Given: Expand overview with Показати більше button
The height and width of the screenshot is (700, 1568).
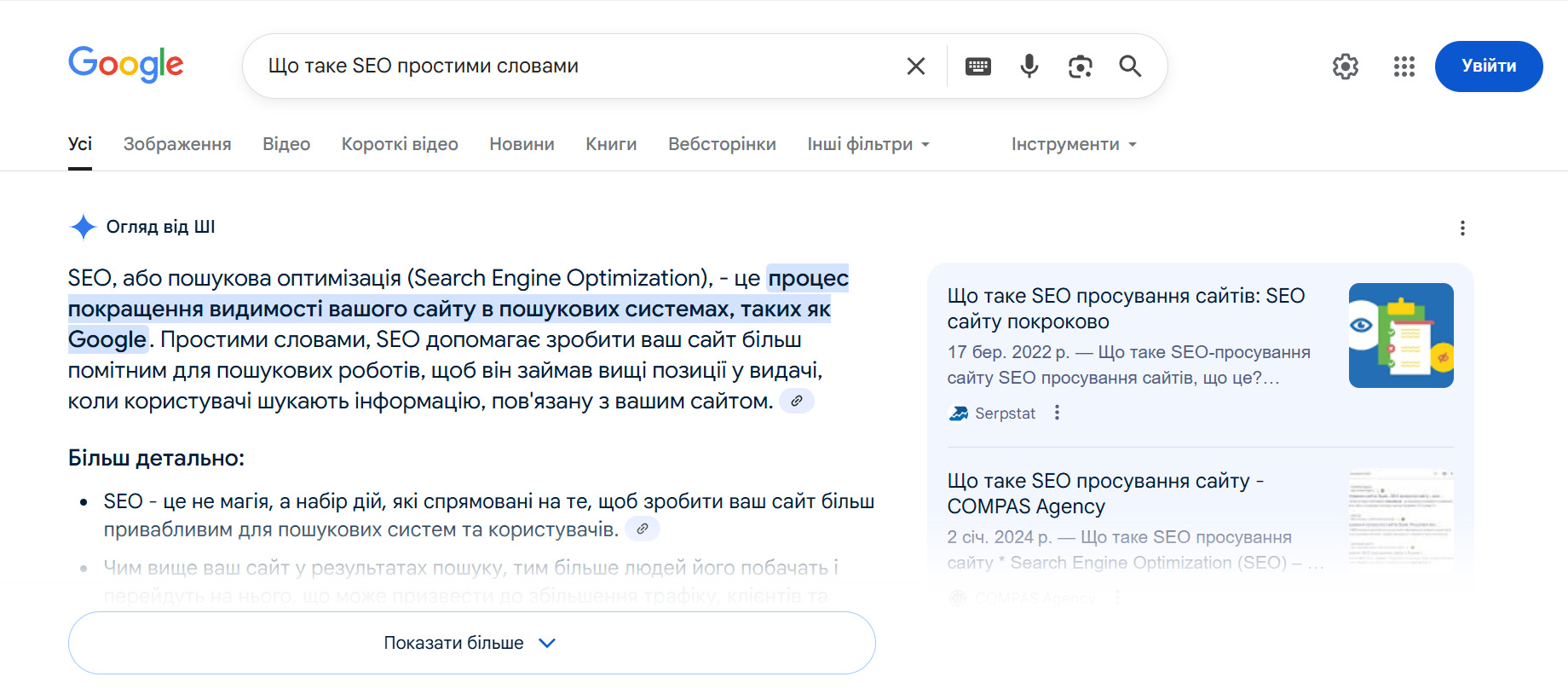Looking at the screenshot, I should pos(472,643).
